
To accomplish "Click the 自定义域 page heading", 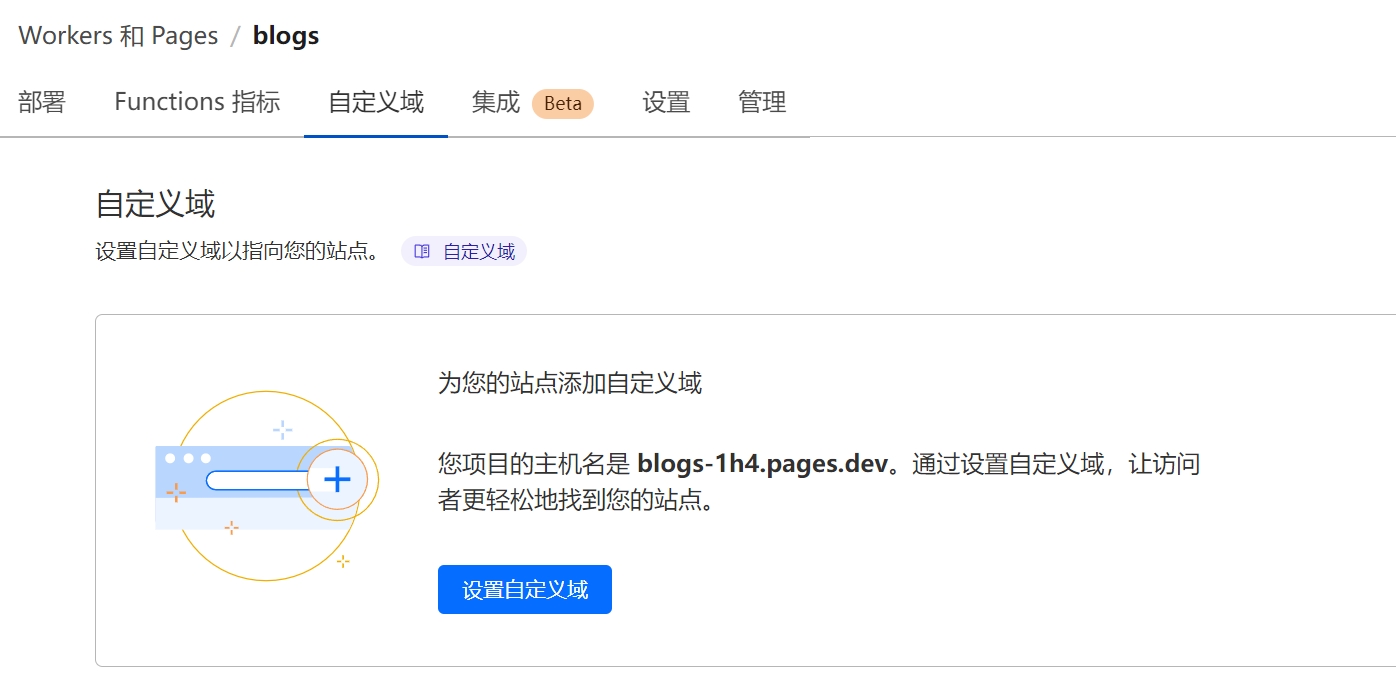I will 155,204.
